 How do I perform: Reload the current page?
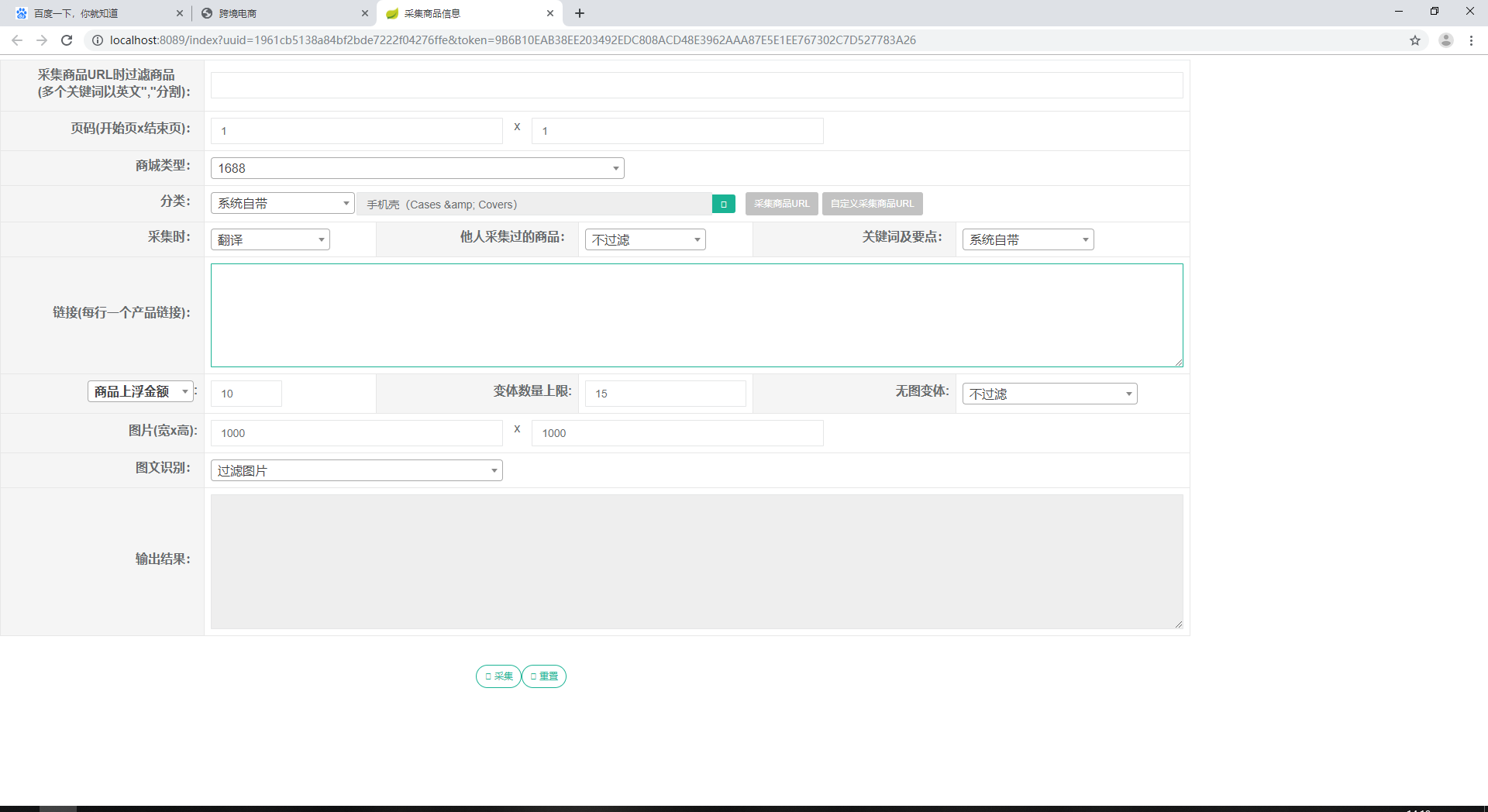(x=67, y=40)
